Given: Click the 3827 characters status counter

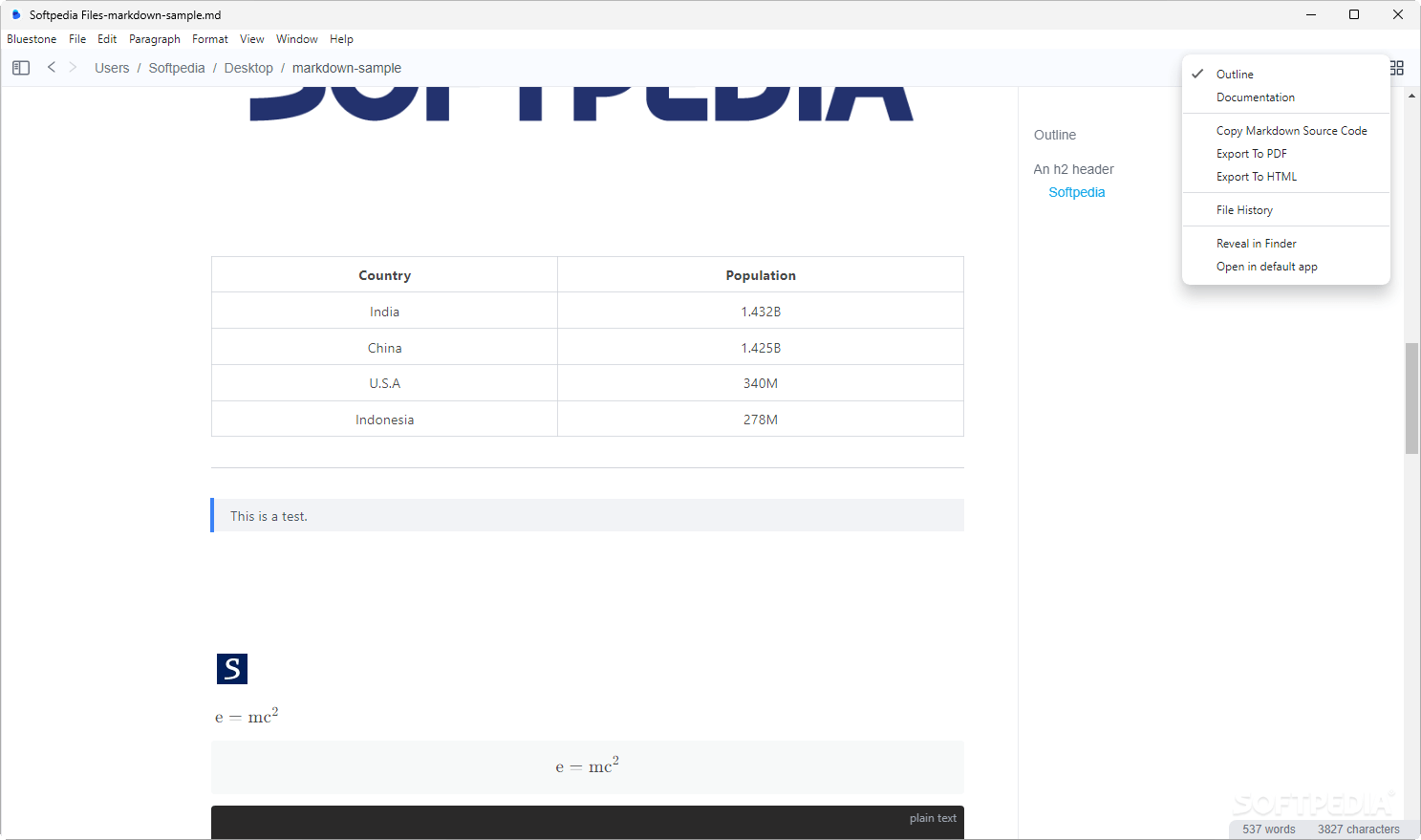Looking at the screenshot, I should (x=1359, y=829).
